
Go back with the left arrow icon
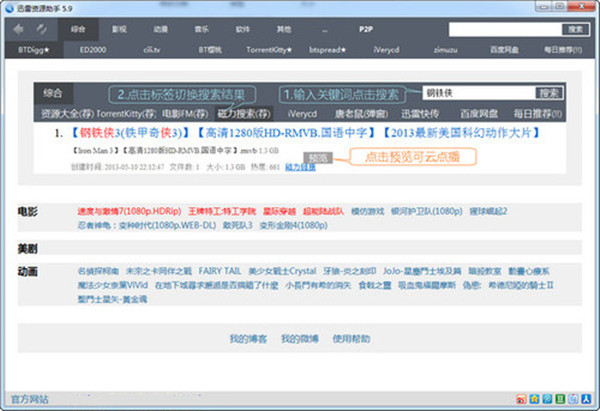[x=18, y=29]
